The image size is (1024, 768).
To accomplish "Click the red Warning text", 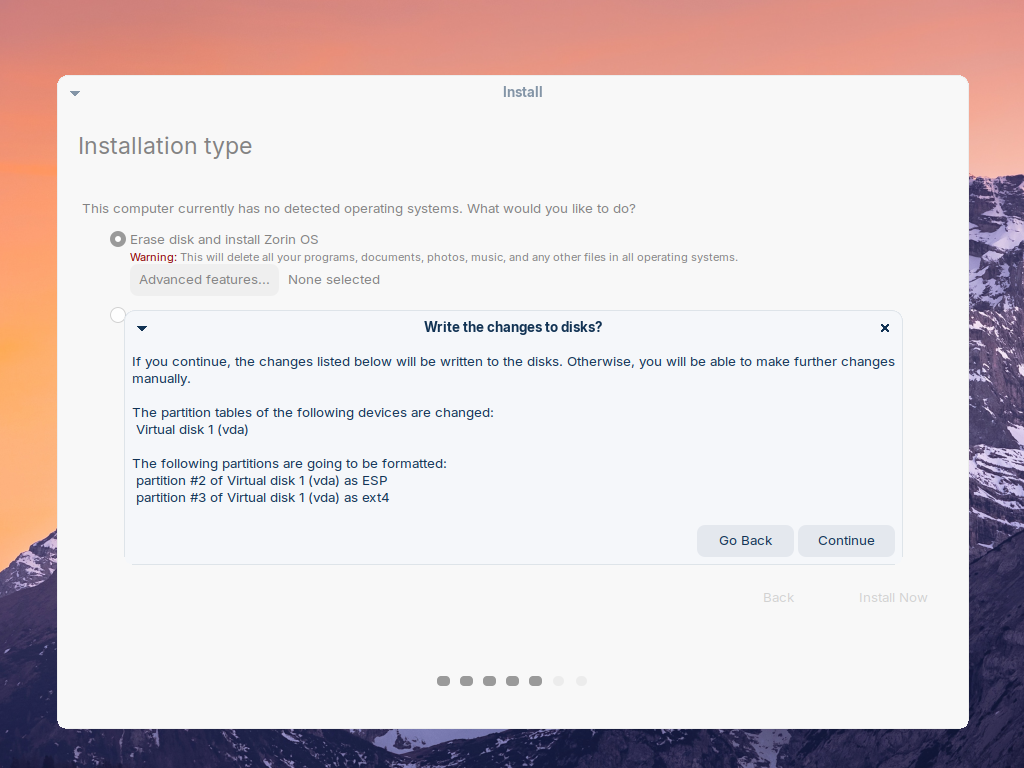I will coord(153,257).
